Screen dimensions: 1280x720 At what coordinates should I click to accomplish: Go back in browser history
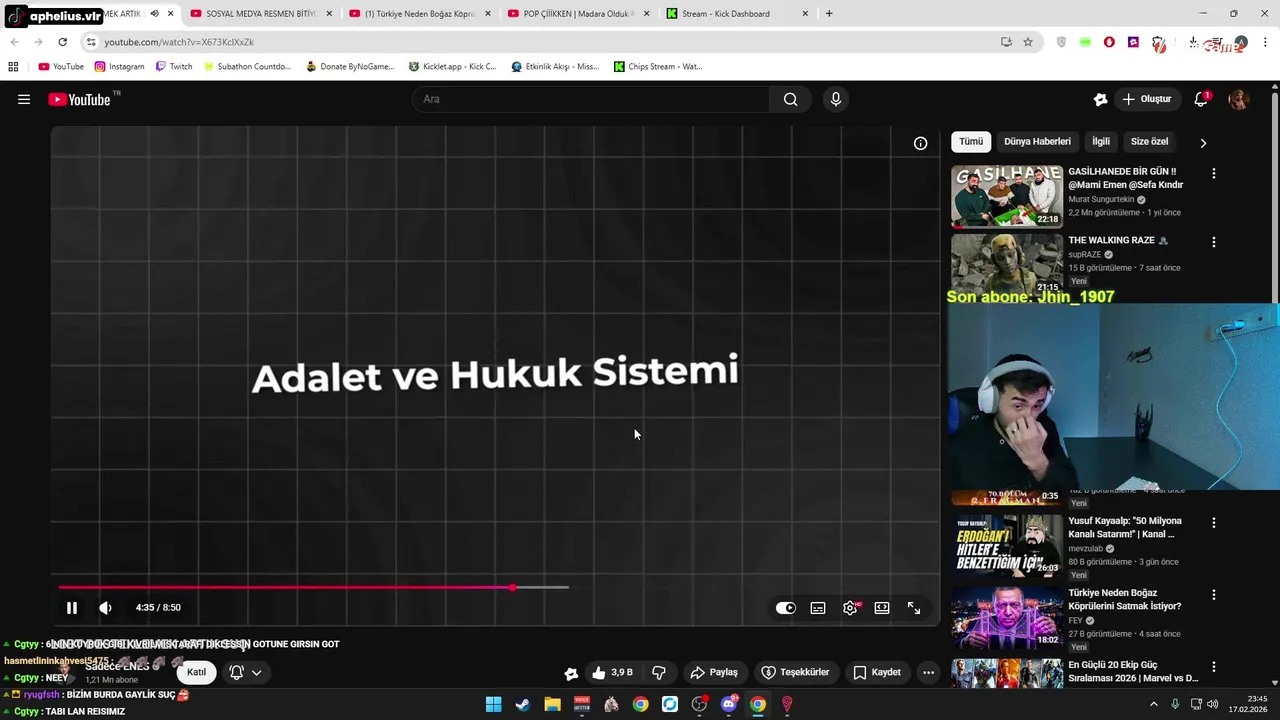[14, 42]
